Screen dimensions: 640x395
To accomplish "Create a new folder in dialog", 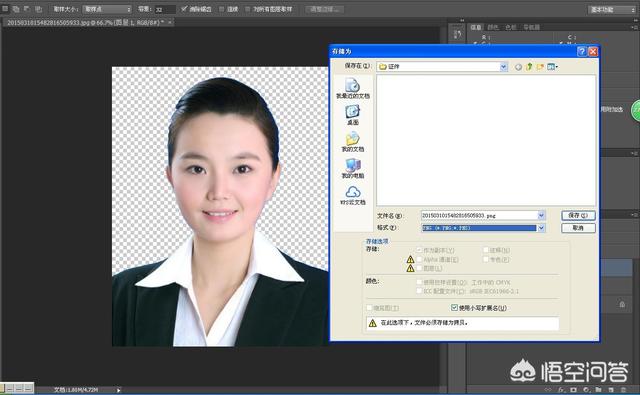I will coord(540,67).
